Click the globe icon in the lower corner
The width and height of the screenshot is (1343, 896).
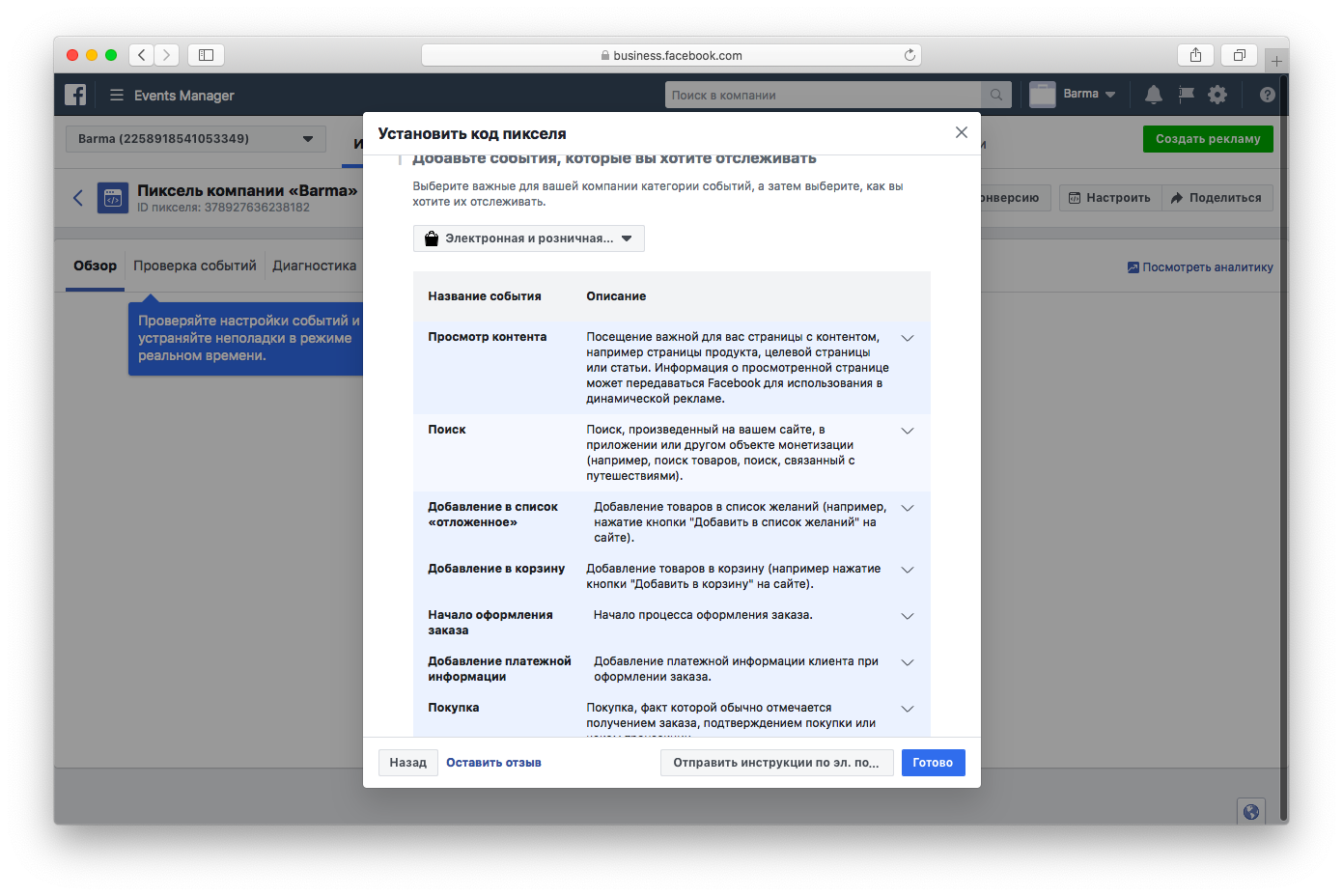[x=1251, y=812]
